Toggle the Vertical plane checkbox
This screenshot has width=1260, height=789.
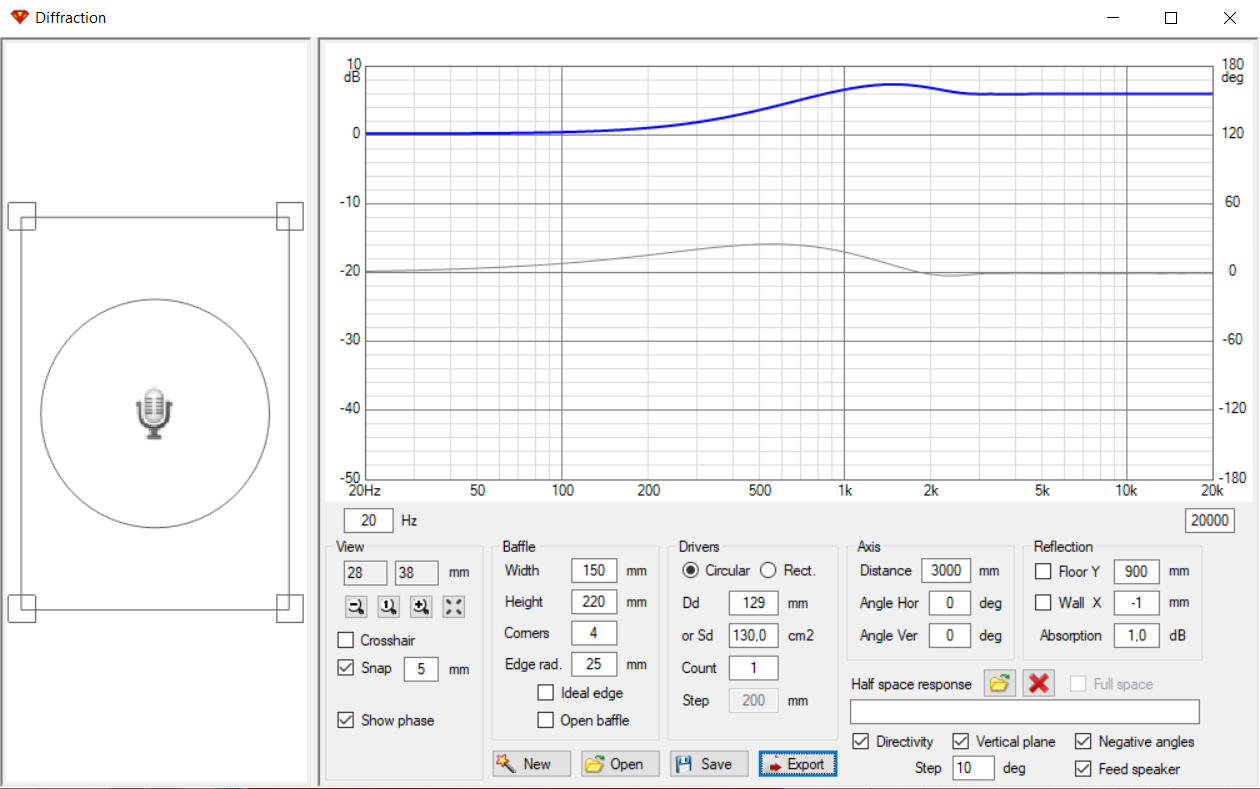(961, 742)
